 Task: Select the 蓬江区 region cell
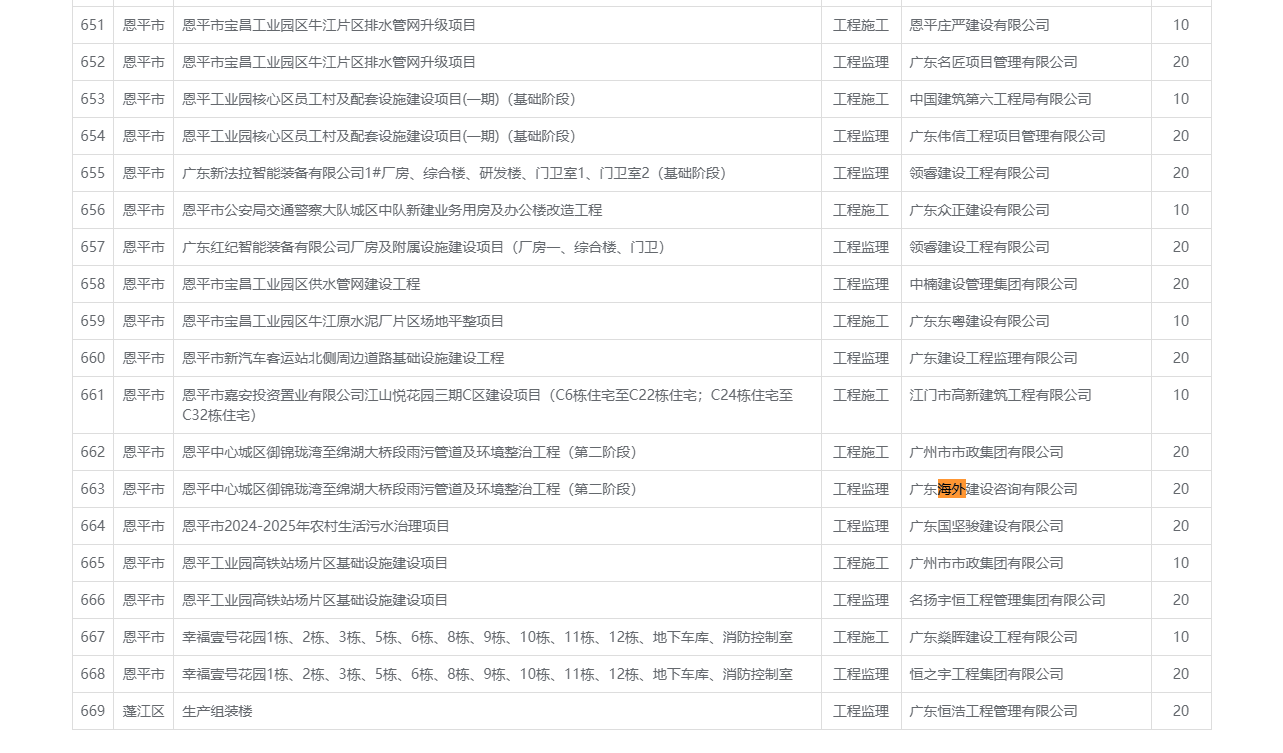click(143, 711)
